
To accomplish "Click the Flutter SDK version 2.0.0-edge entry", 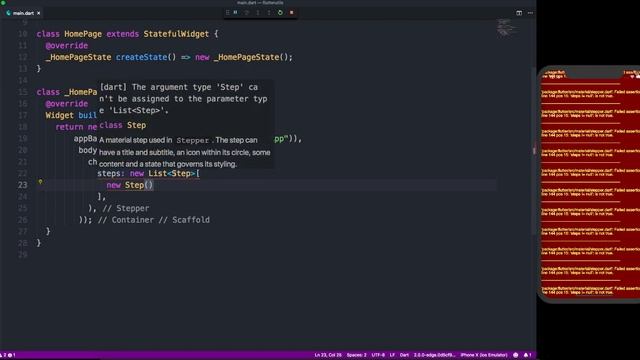I will (x=434, y=355).
